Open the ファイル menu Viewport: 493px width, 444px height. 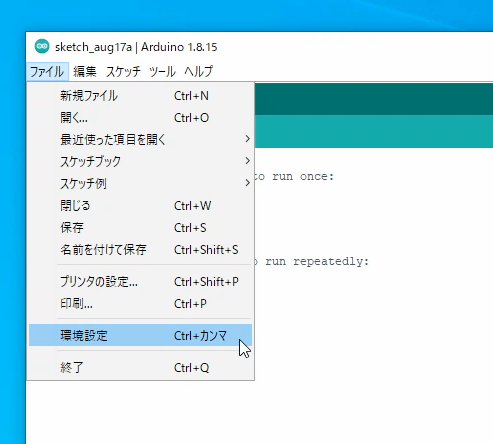[47, 71]
